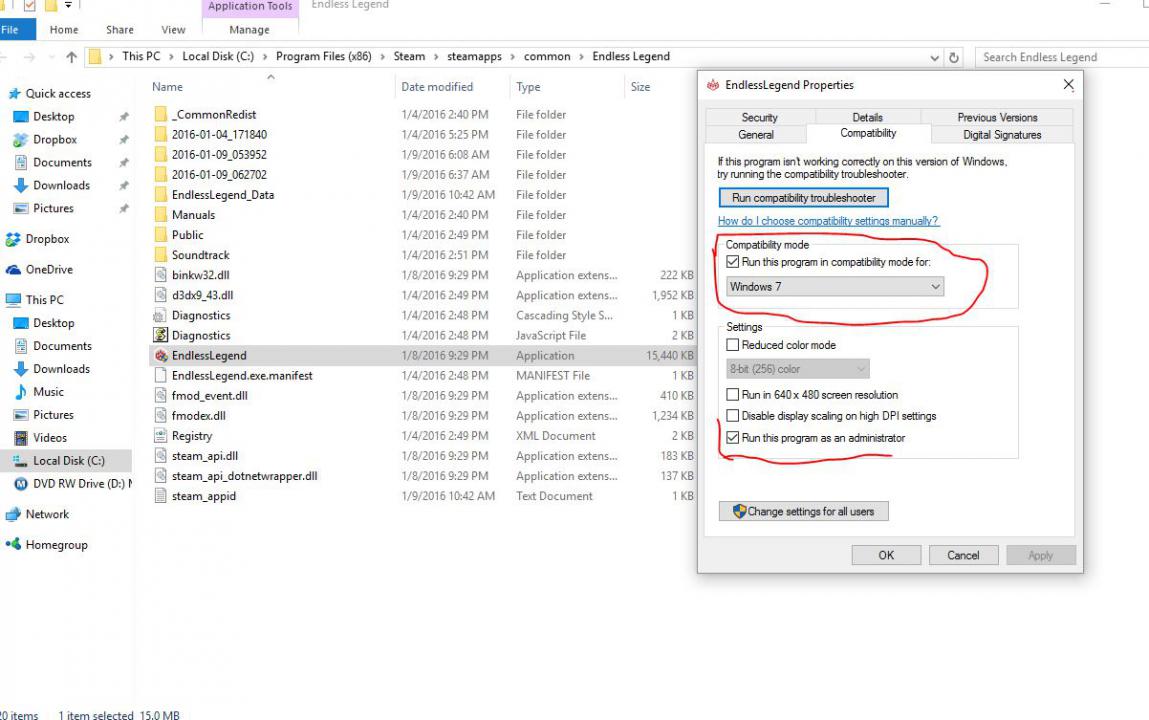
Task: Select folder 2016-01-09_062702
Action: 219,175
